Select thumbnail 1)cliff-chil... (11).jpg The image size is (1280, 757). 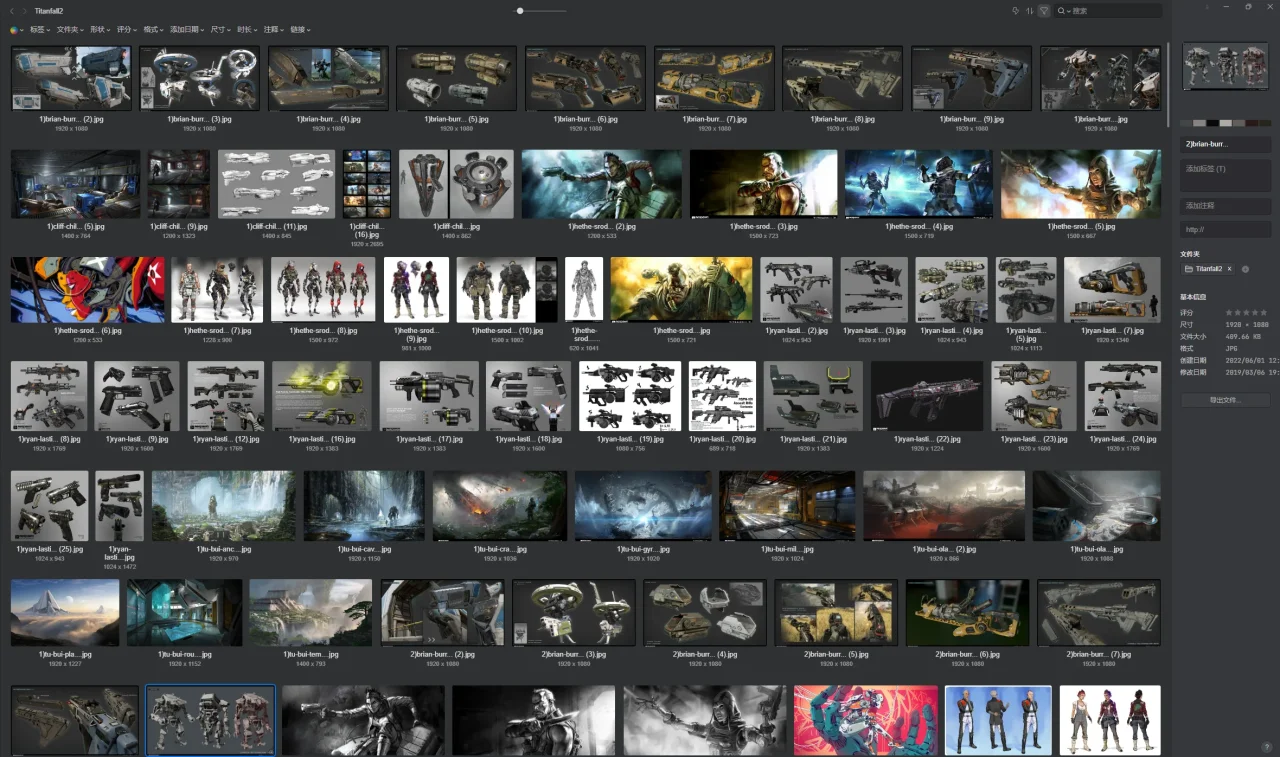(x=277, y=184)
